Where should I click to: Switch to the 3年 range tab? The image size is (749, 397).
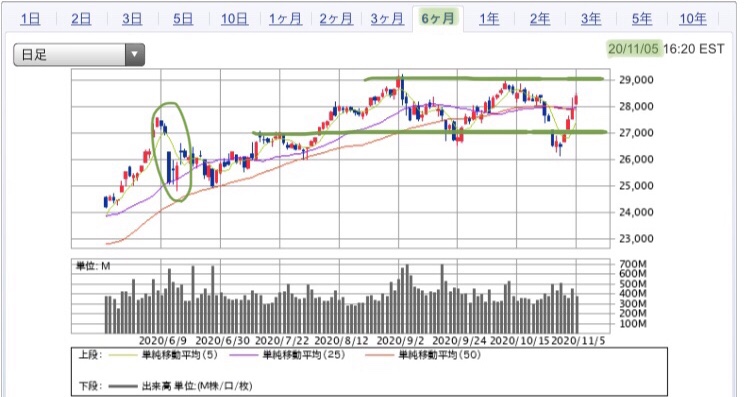(591, 19)
